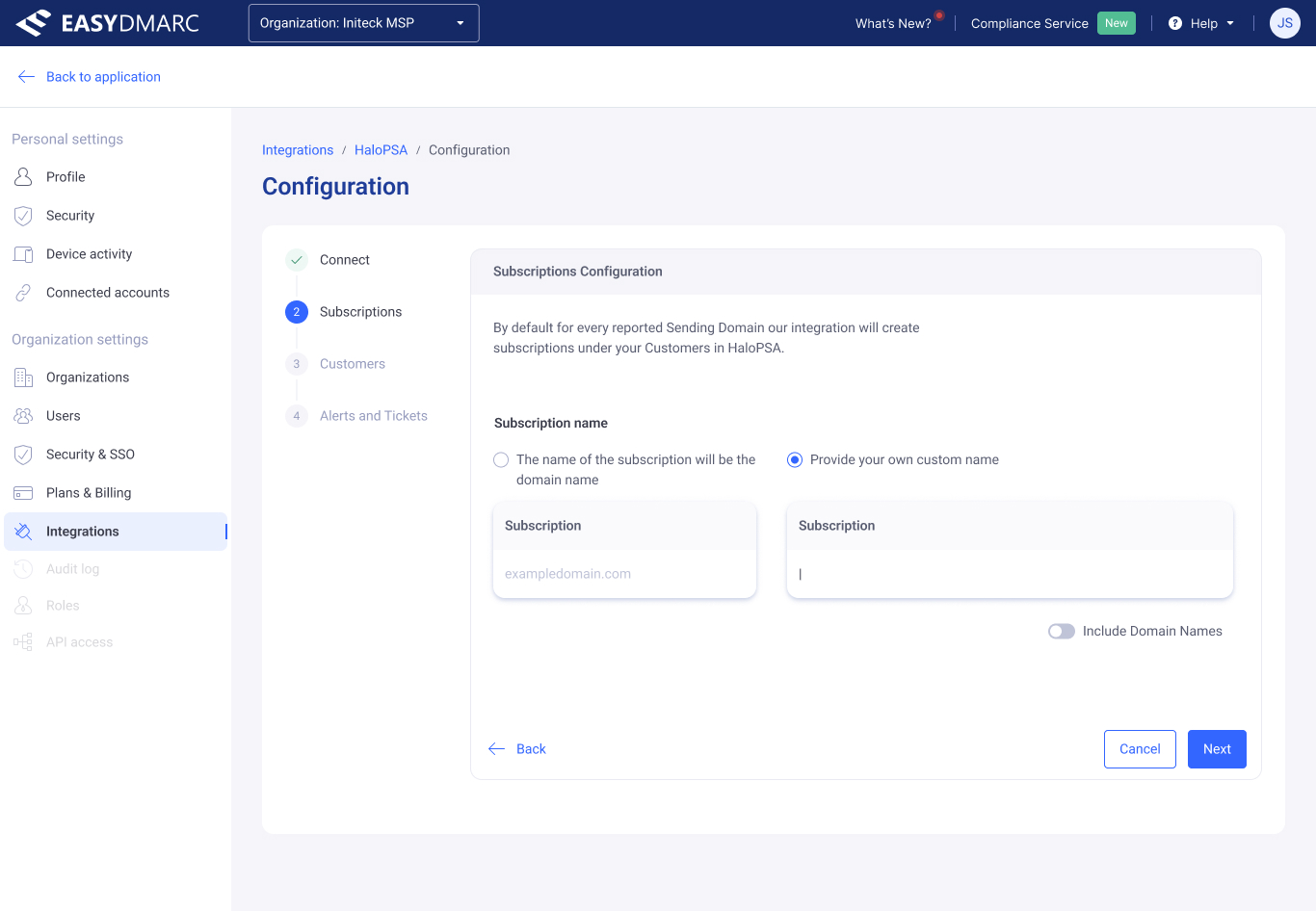Click the Security shield icon under Personal settings
This screenshot has height=911, width=1316.
click(23, 216)
